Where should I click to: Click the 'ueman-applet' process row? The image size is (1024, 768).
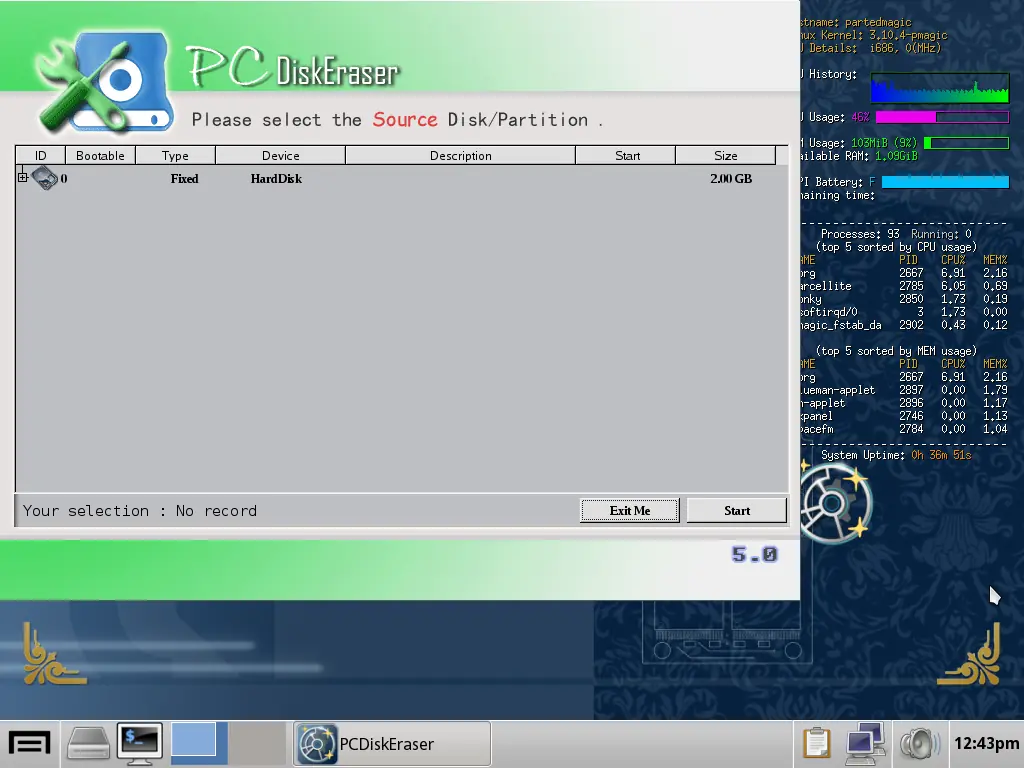click(904, 390)
